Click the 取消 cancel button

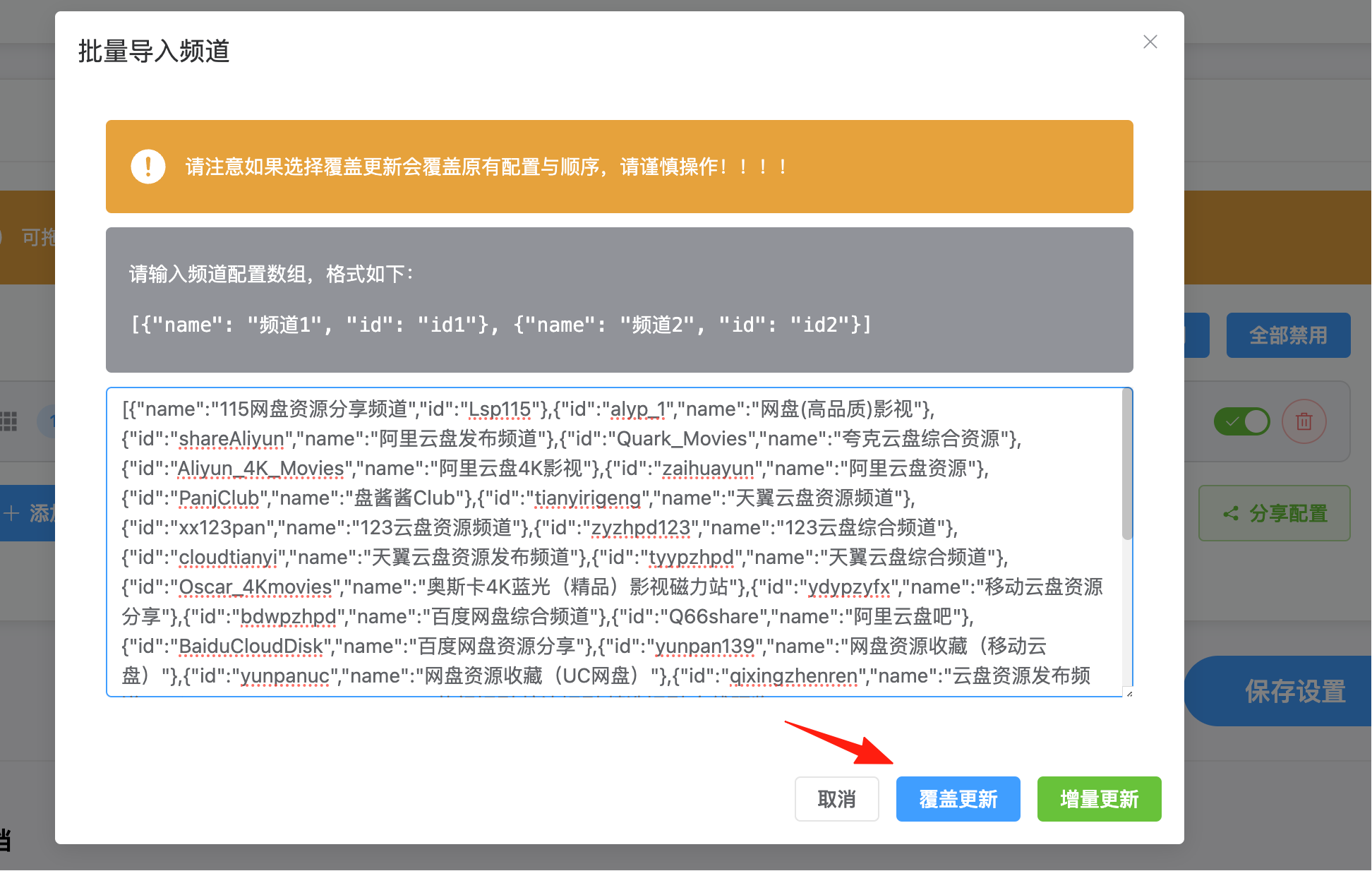837,799
